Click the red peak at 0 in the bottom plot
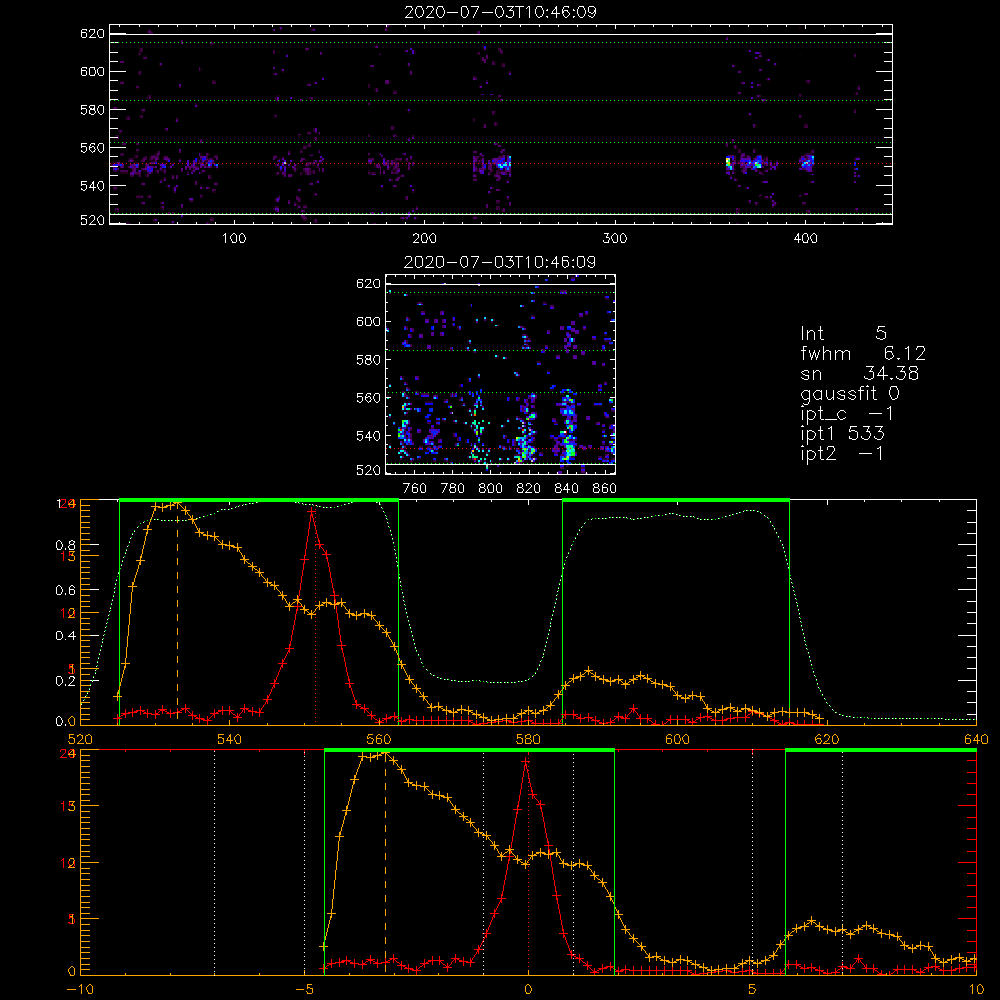This screenshot has height=1000, width=1000. coord(526,760)
